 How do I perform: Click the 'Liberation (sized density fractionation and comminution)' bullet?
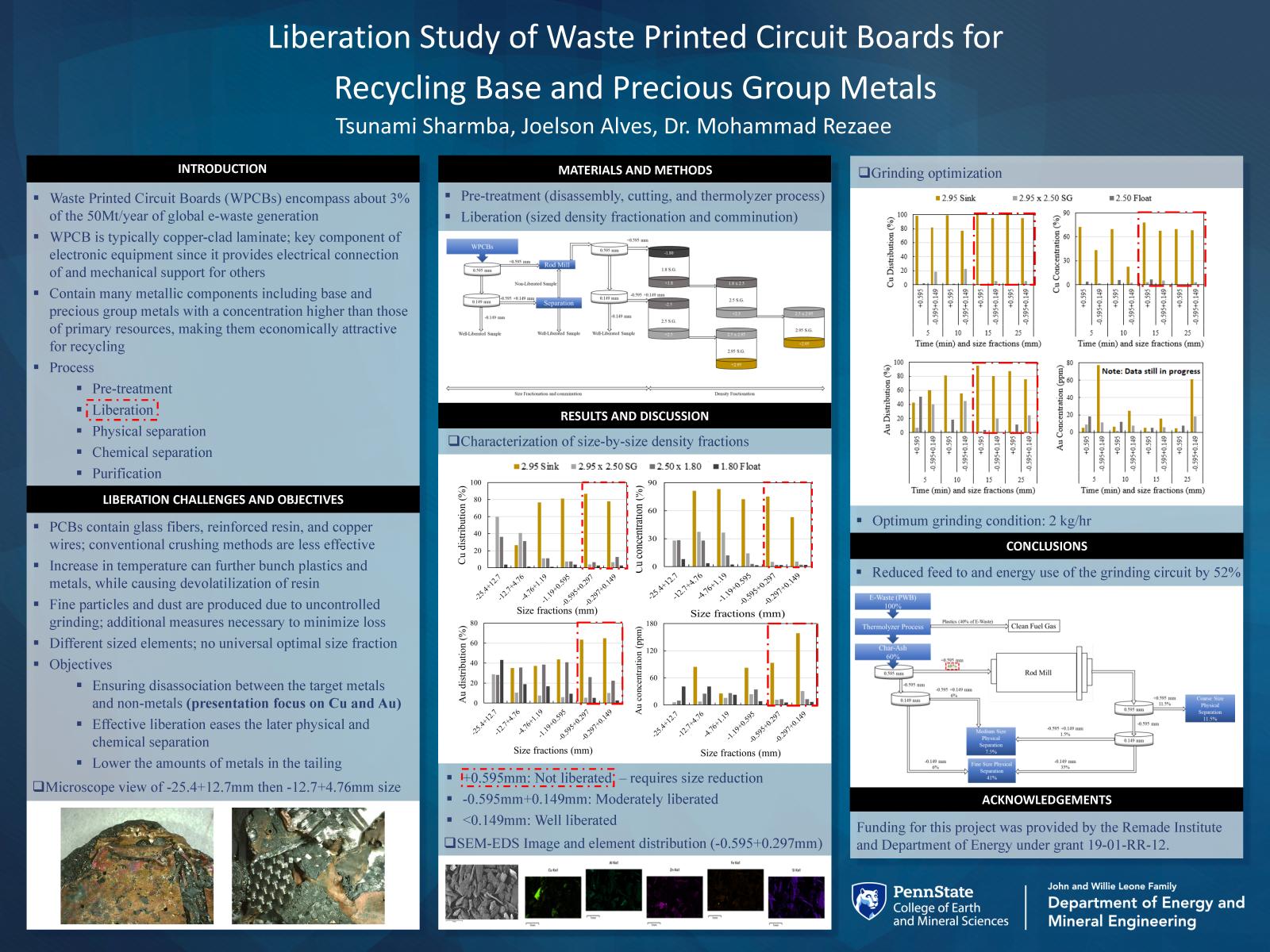(x=629, y=217)
